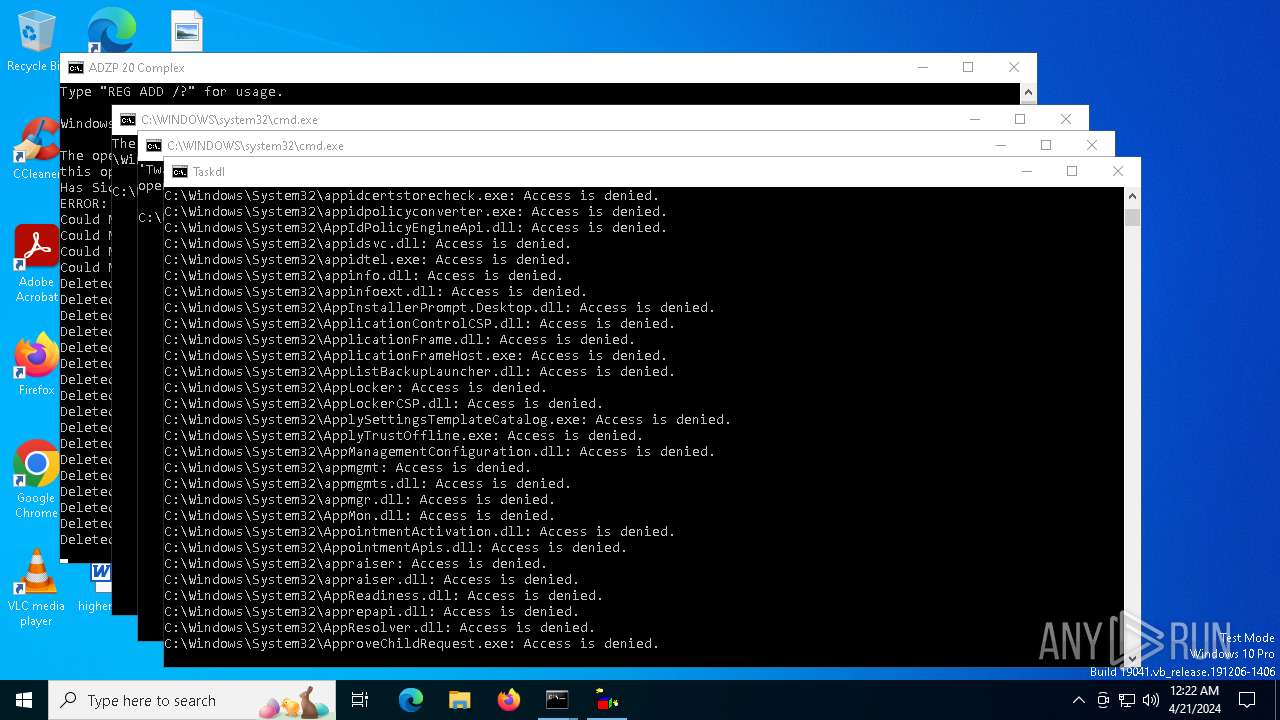Screen dimensions: 1280x720
Task: Show hidden system tray icons
Action: click(1078, 700)
